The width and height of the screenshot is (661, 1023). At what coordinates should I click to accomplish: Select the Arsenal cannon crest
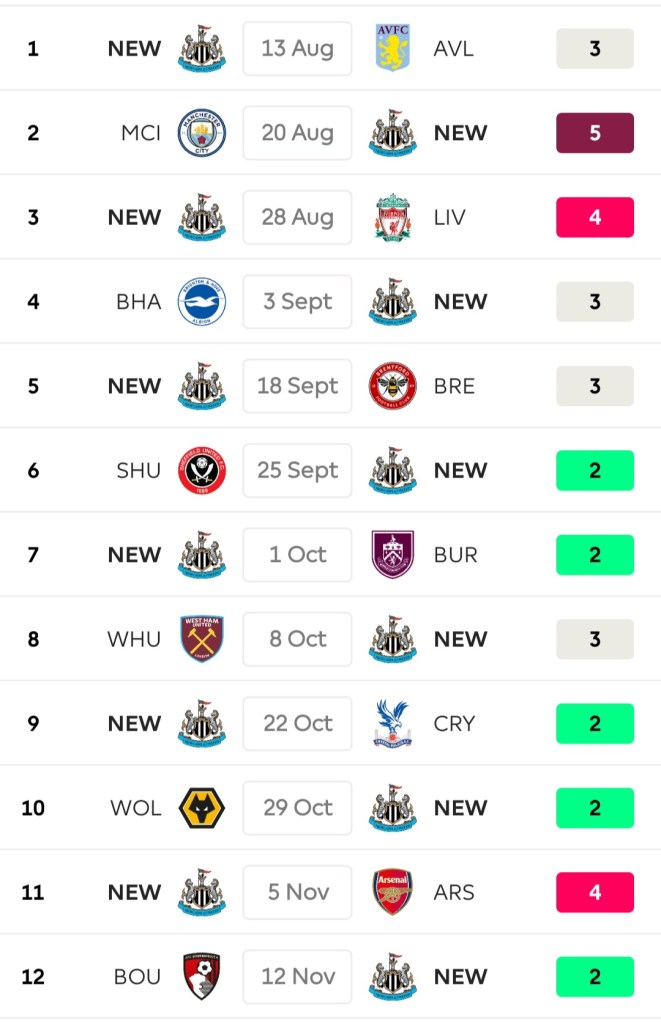click(392, 892)
